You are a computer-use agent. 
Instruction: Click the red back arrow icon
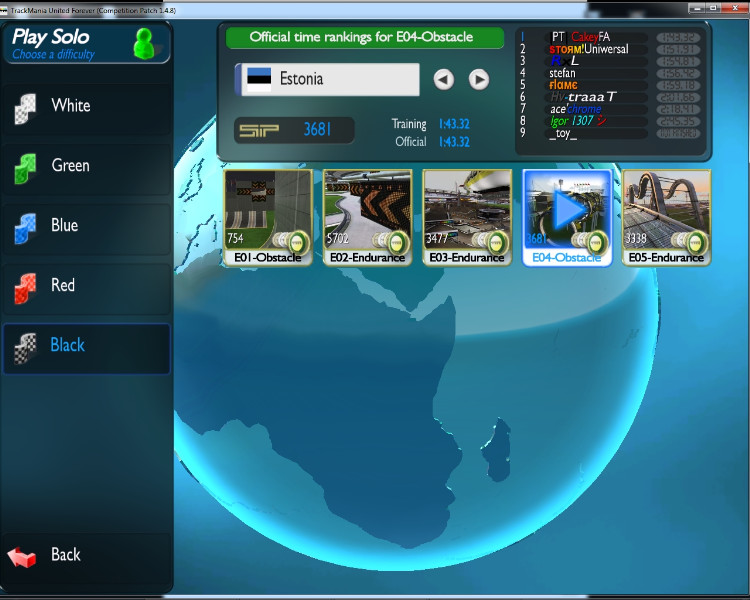point(23,556)
